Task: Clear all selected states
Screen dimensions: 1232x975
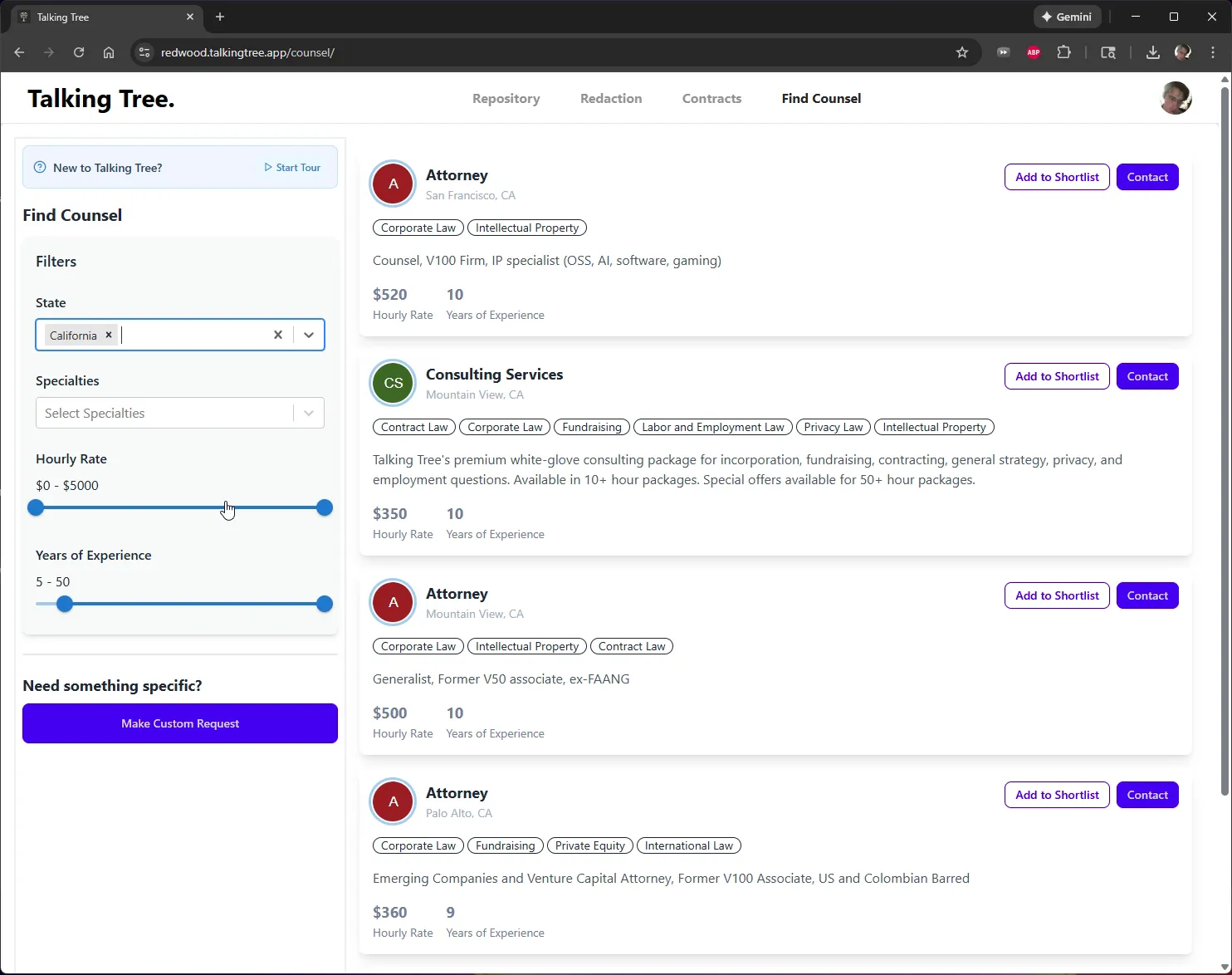Action: click(278, 335)
